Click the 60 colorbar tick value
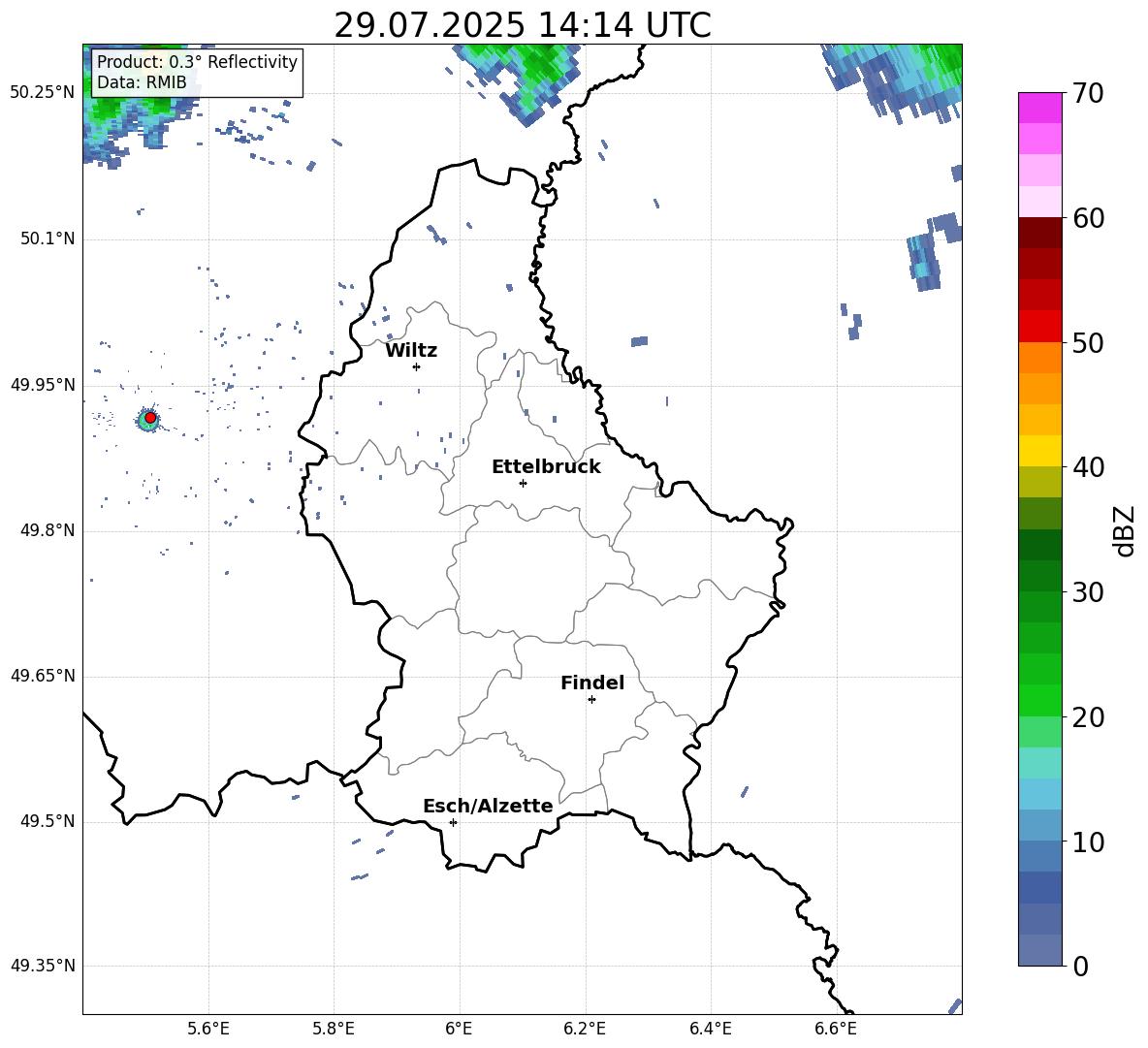1148x1048 pixels. coord(1088,218)
